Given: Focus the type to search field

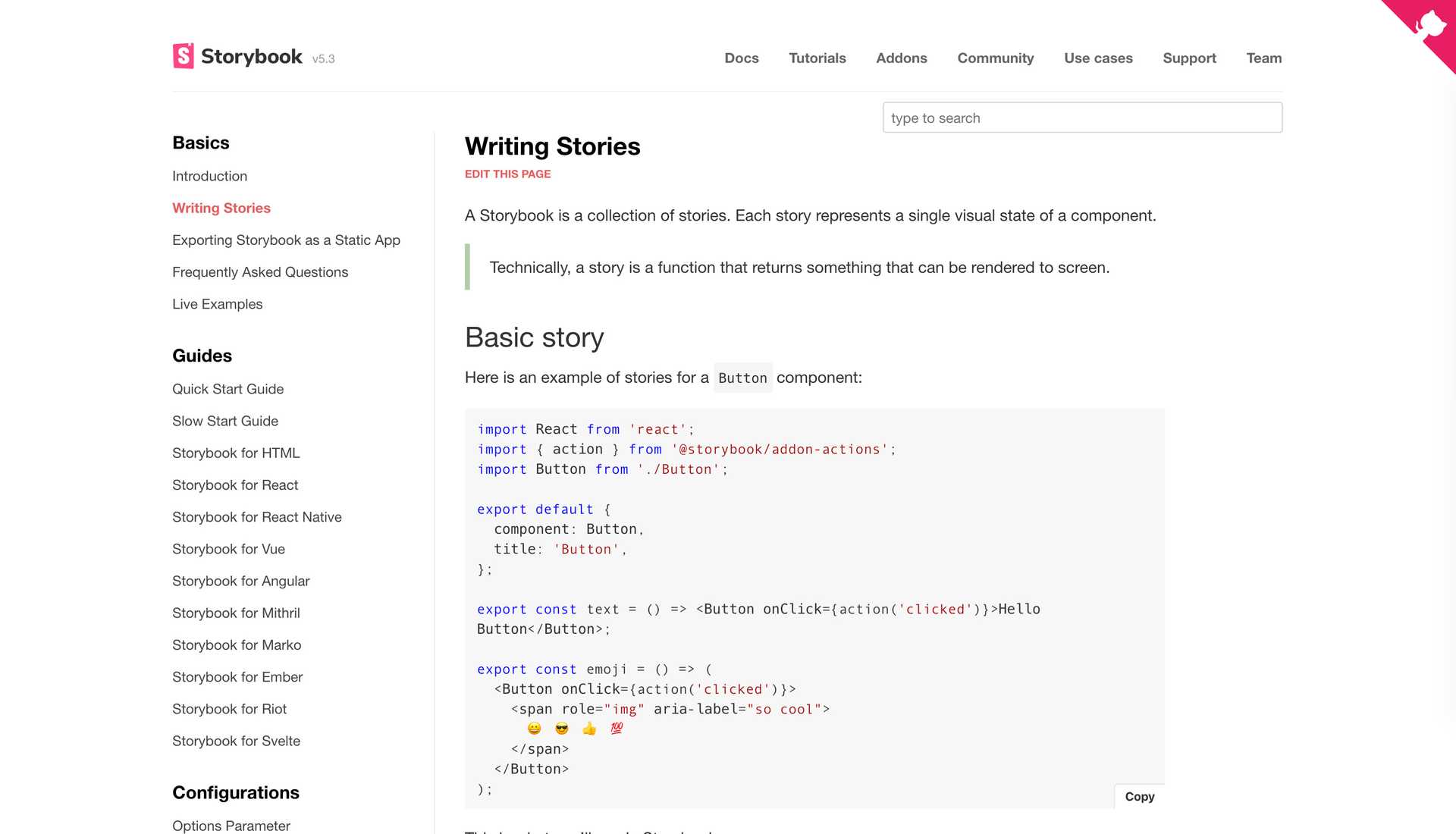Looking at the screenshot, I should (x=1081, y=118).
